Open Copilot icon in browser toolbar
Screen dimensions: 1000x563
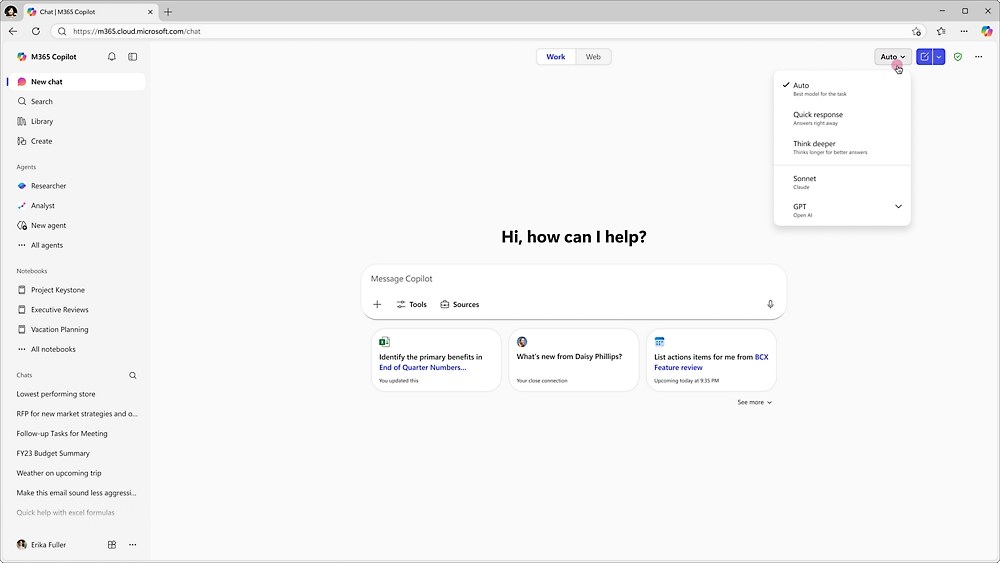(987, 31)
